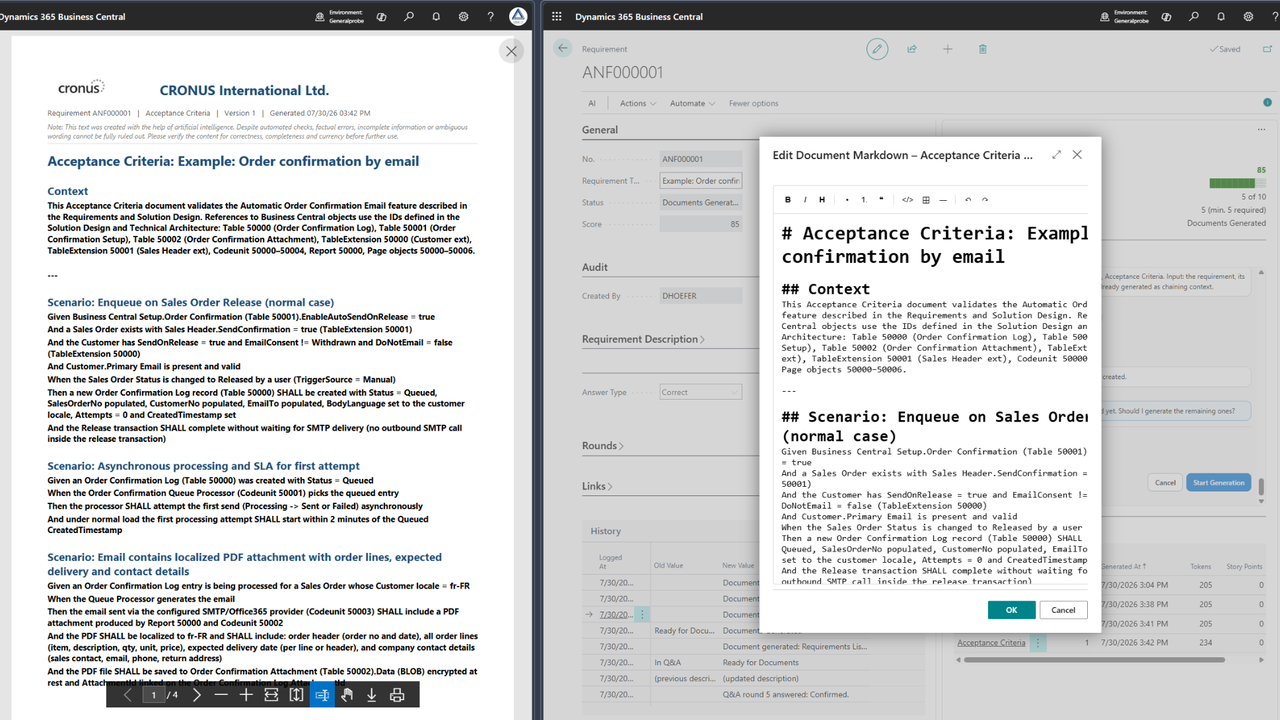Screen dimensions: 1280x720
Task: Open the Answer Type dropdown
Action: [x=700, y=392]
